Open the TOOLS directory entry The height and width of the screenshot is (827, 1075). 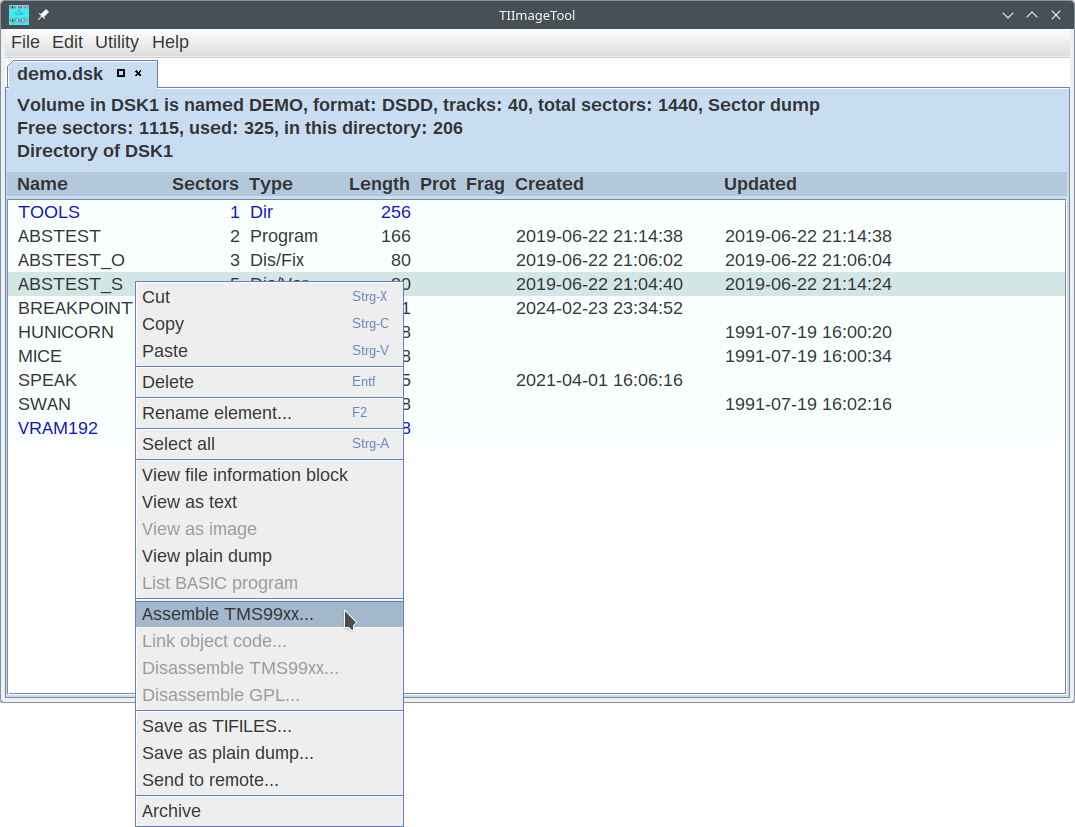pos(49,212)
